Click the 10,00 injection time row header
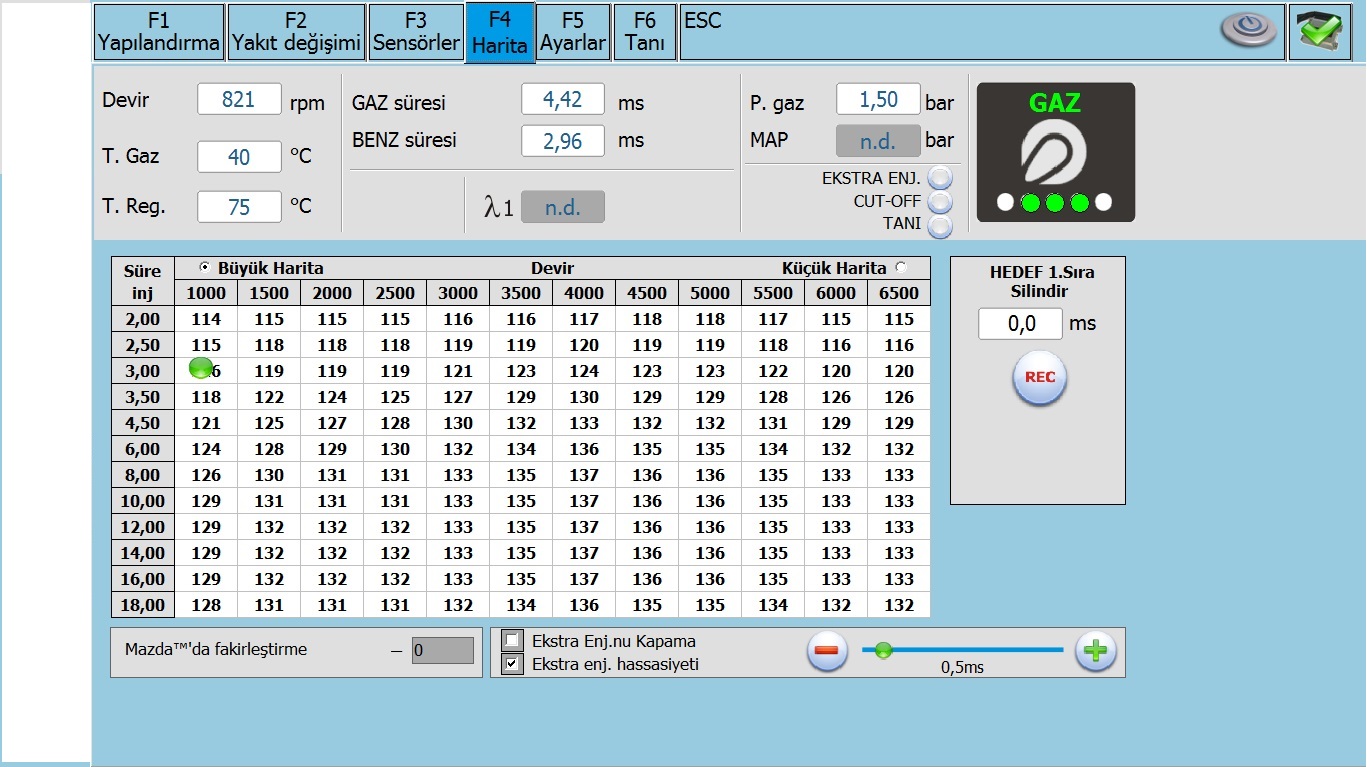The width and height of the screenshot is (1367, 767). [142, 501]
